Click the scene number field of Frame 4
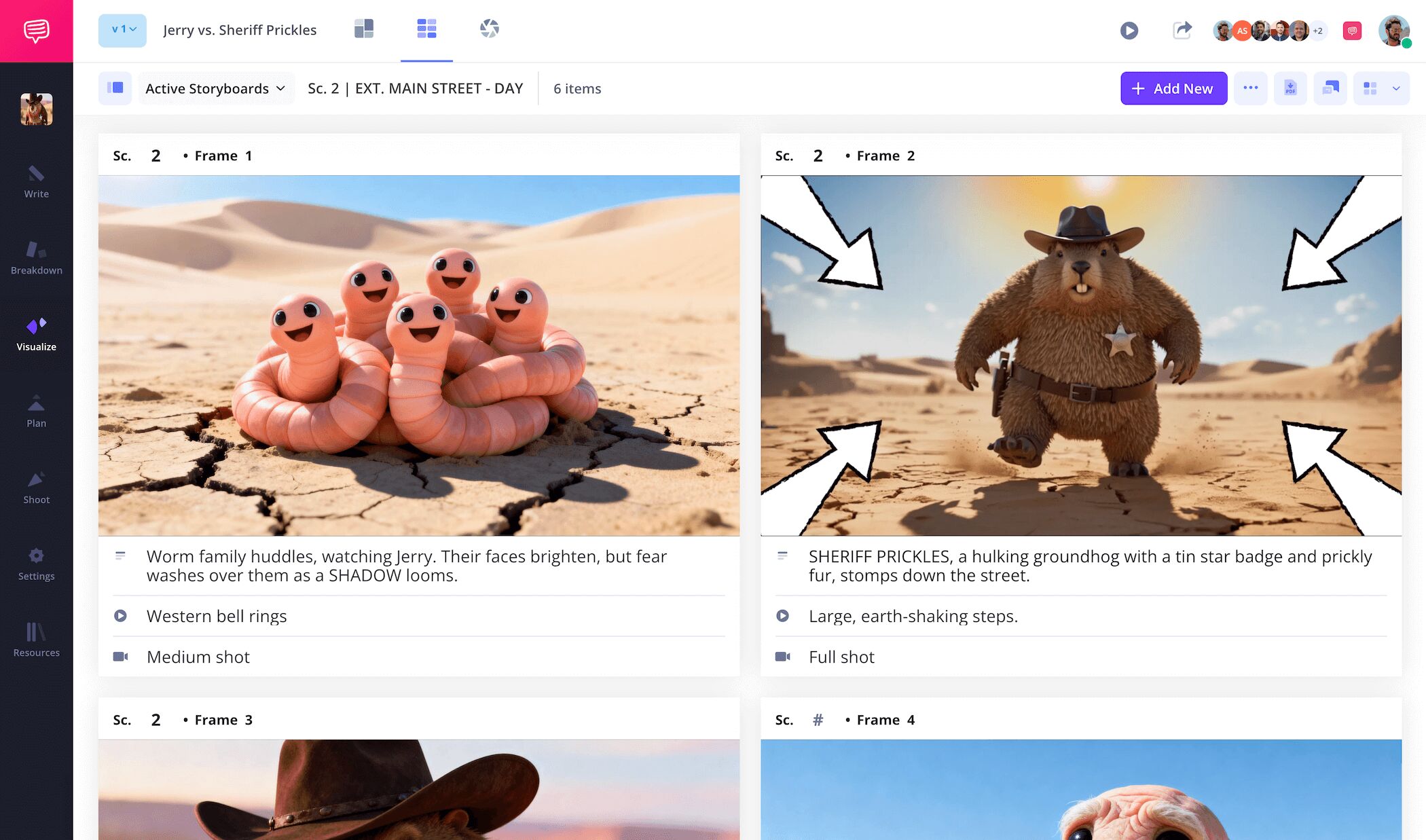Viewport: 1426px width, 840px height. point(818,720)
